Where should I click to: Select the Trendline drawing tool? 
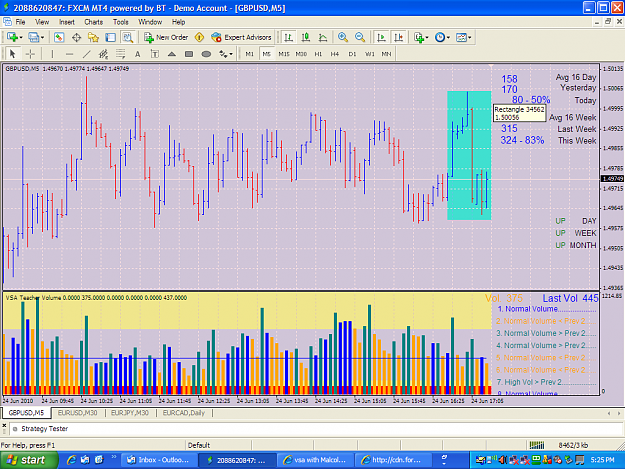tap(86, 54)
